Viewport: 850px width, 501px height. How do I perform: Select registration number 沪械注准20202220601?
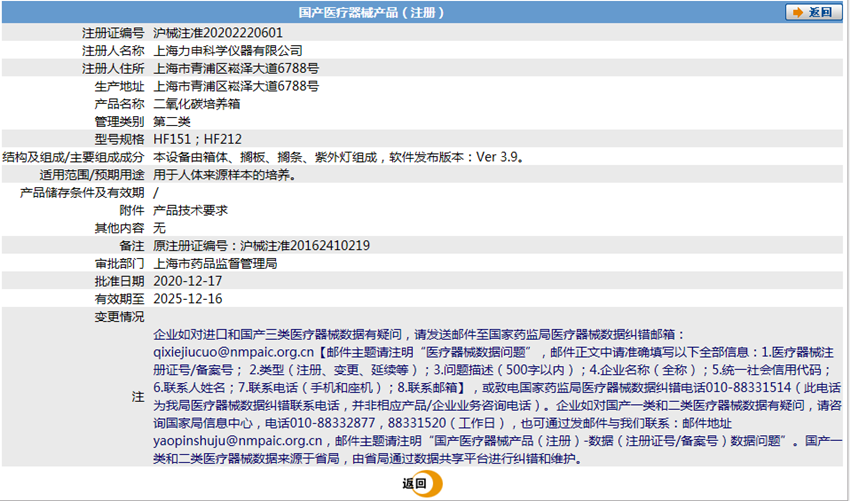218,33
